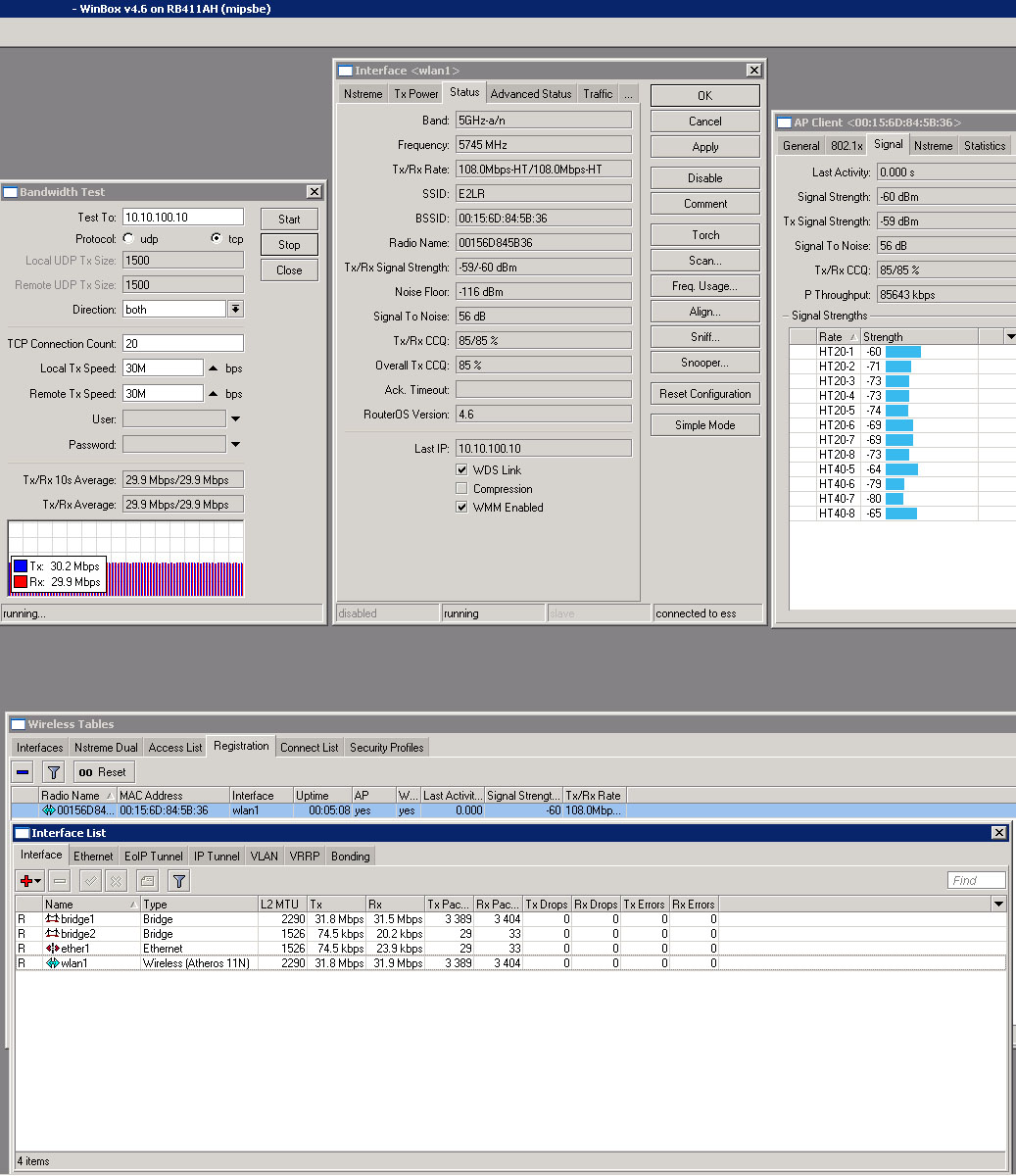Click the enable (checkmark) icon in Interface List
Image resolution: width=1016 pixels, height=1176 pixels.
[90, 881]
